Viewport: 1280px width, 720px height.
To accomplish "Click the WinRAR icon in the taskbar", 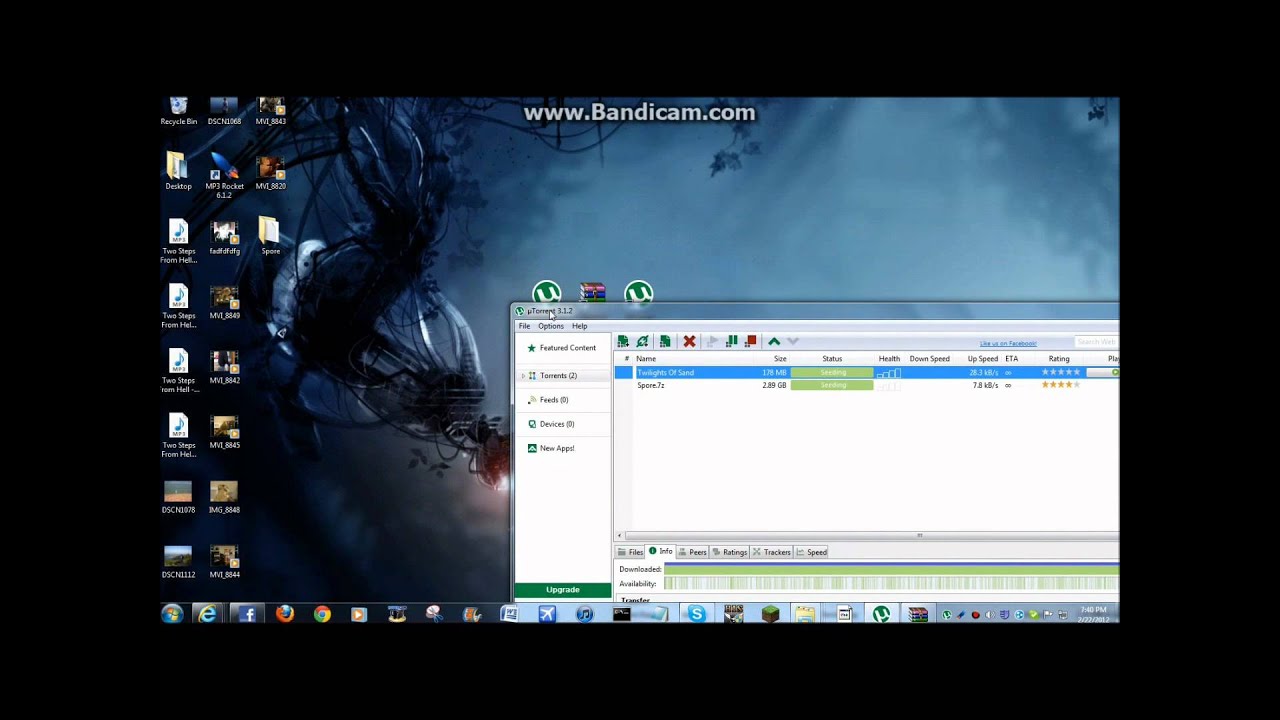I will pyautogui.click(x=918, y=614).
